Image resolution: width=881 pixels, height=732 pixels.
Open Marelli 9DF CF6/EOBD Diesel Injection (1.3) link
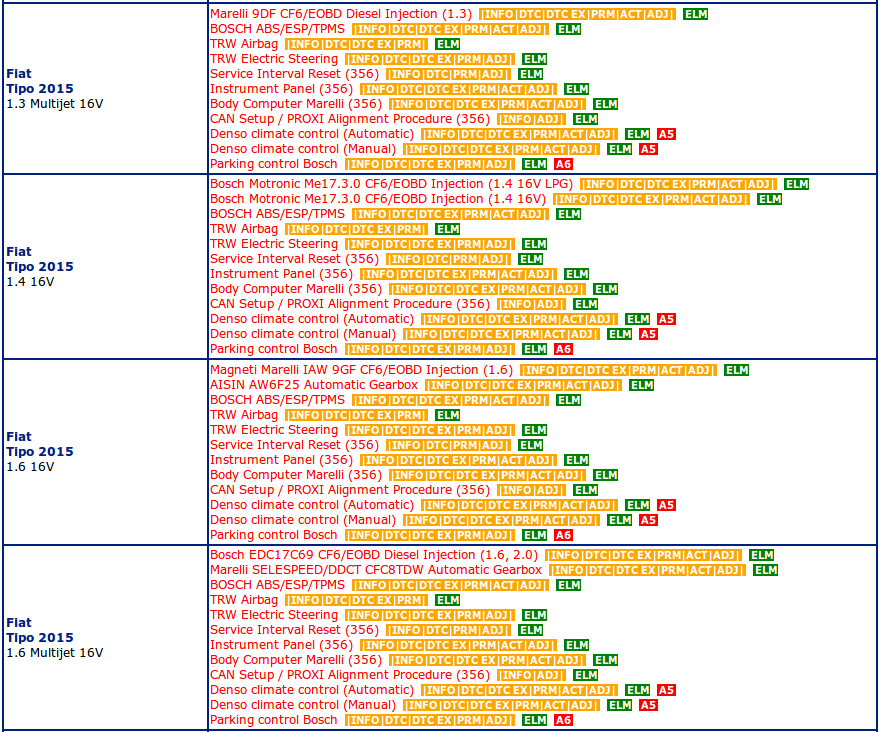(x=340, y=14)
